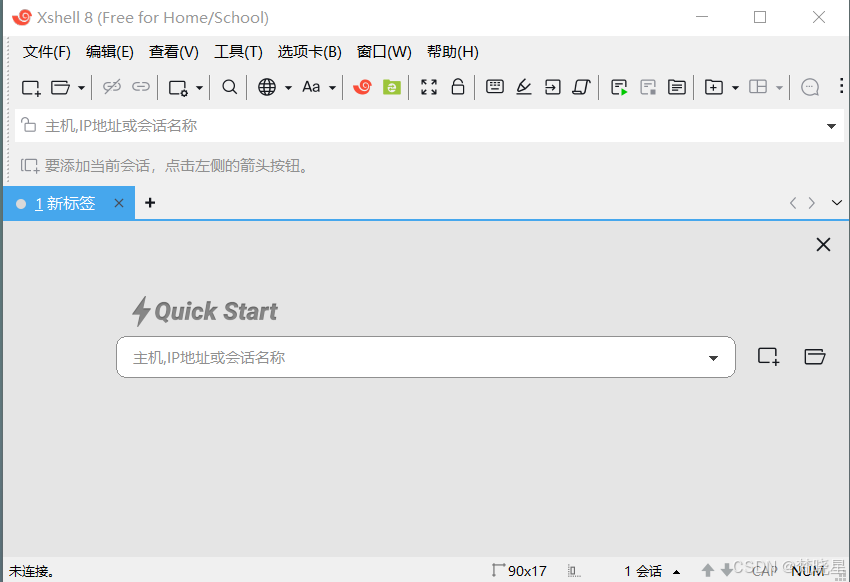Image resolution: width=850 pixels, height=582 pixels.
Task: Click Quick Start new session icon
Action: 769,357
